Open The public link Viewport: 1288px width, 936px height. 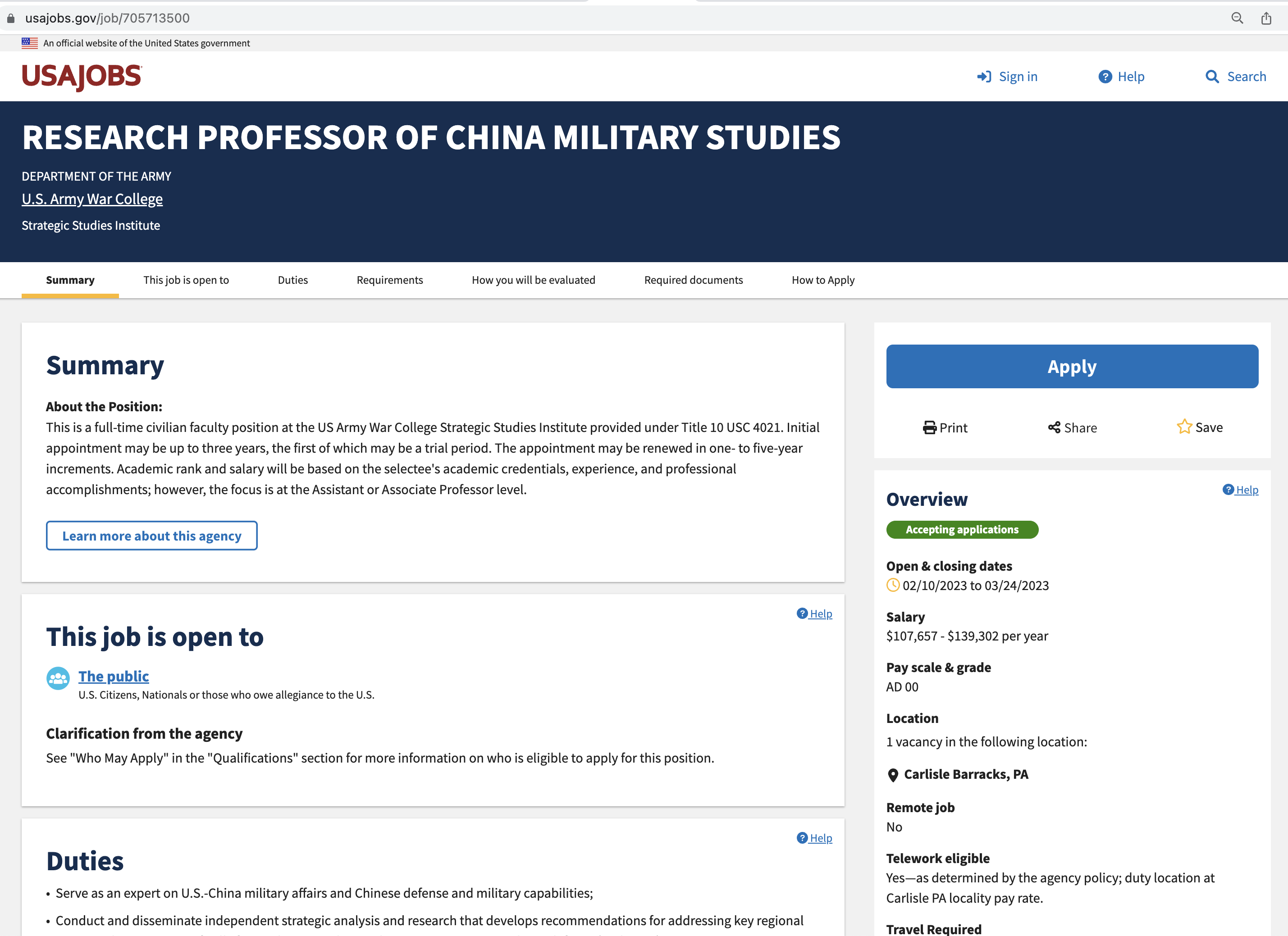point(114,676)
